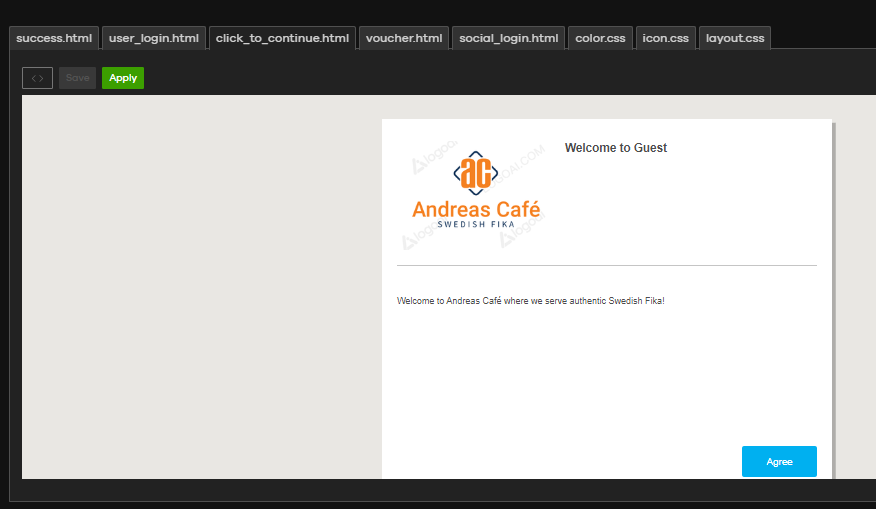Viewport: 876px width, 509px height.
Task: Click the horizontal divider line below the logo
Action: point(606,266)
